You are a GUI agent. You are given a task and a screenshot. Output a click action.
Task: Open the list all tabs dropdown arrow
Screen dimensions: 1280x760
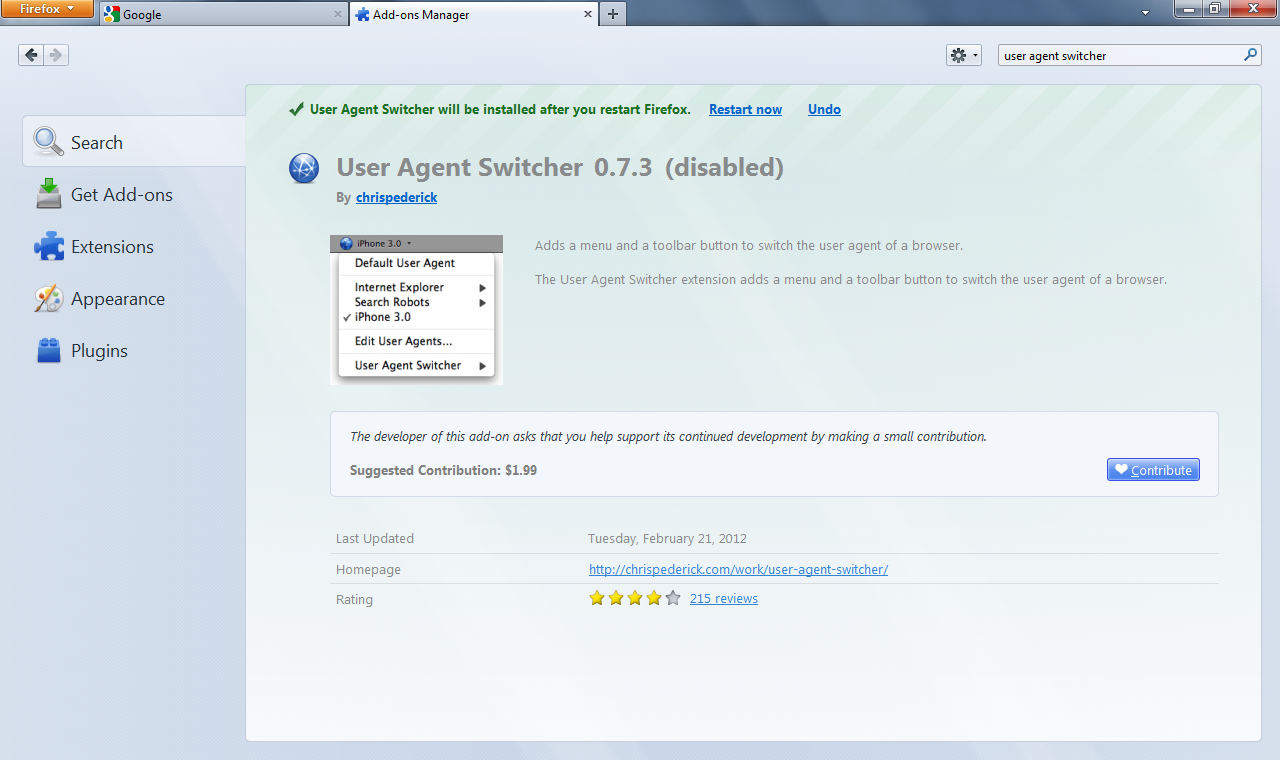tap(1145, 13)
